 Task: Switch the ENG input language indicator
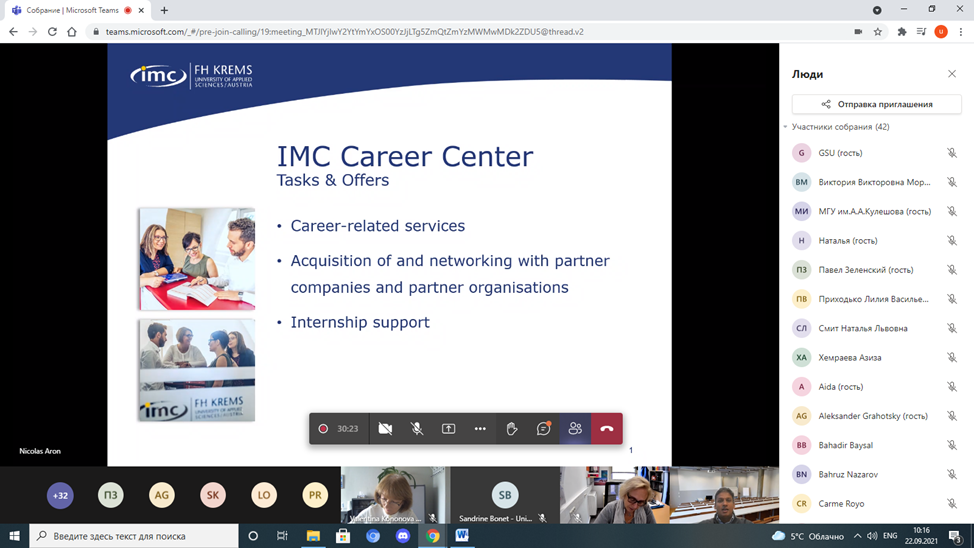[890, 536]
